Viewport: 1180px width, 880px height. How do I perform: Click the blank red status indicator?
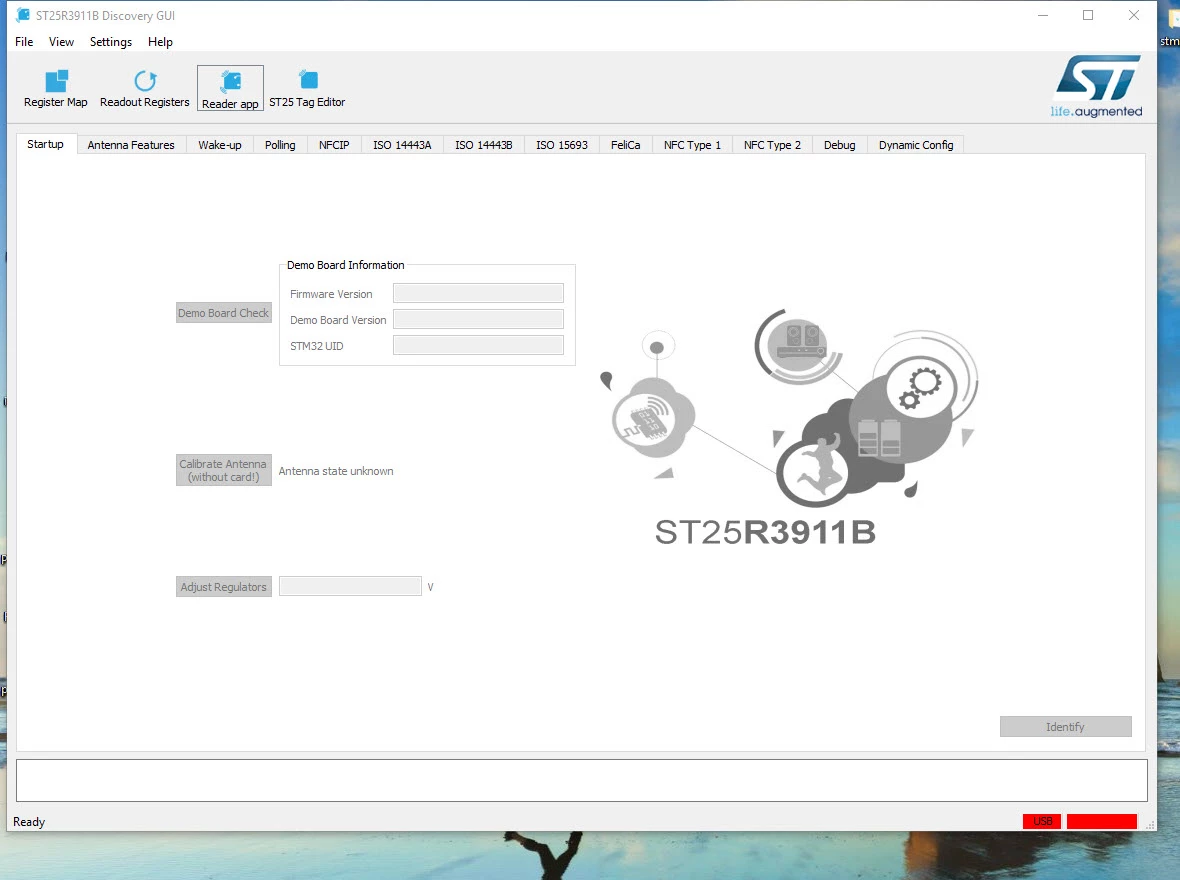1102,821
